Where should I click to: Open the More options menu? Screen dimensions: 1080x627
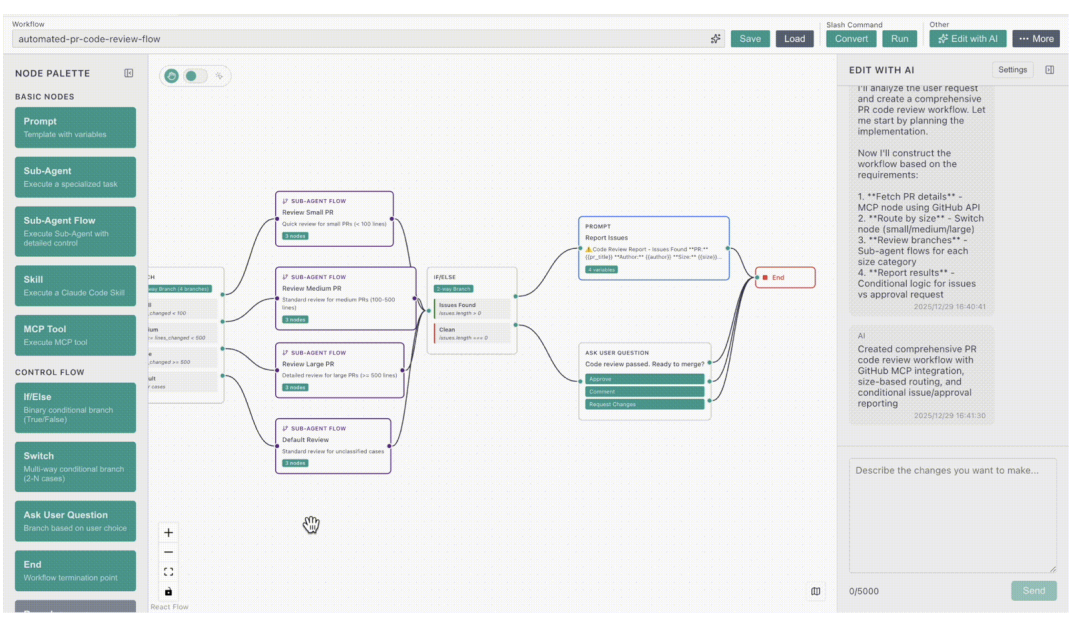1035,39
